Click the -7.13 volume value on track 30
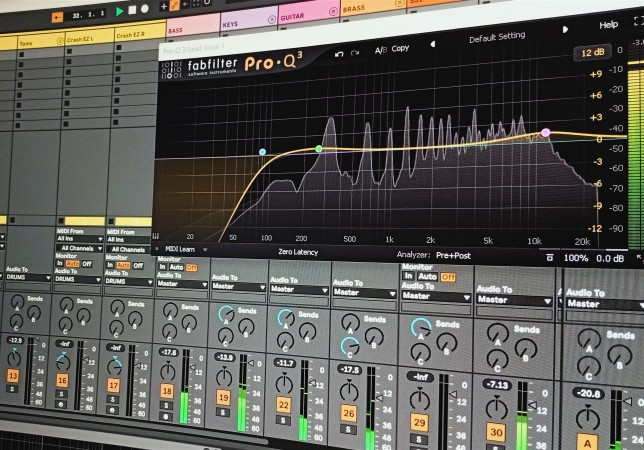The image size is (644, 450). 498,385
